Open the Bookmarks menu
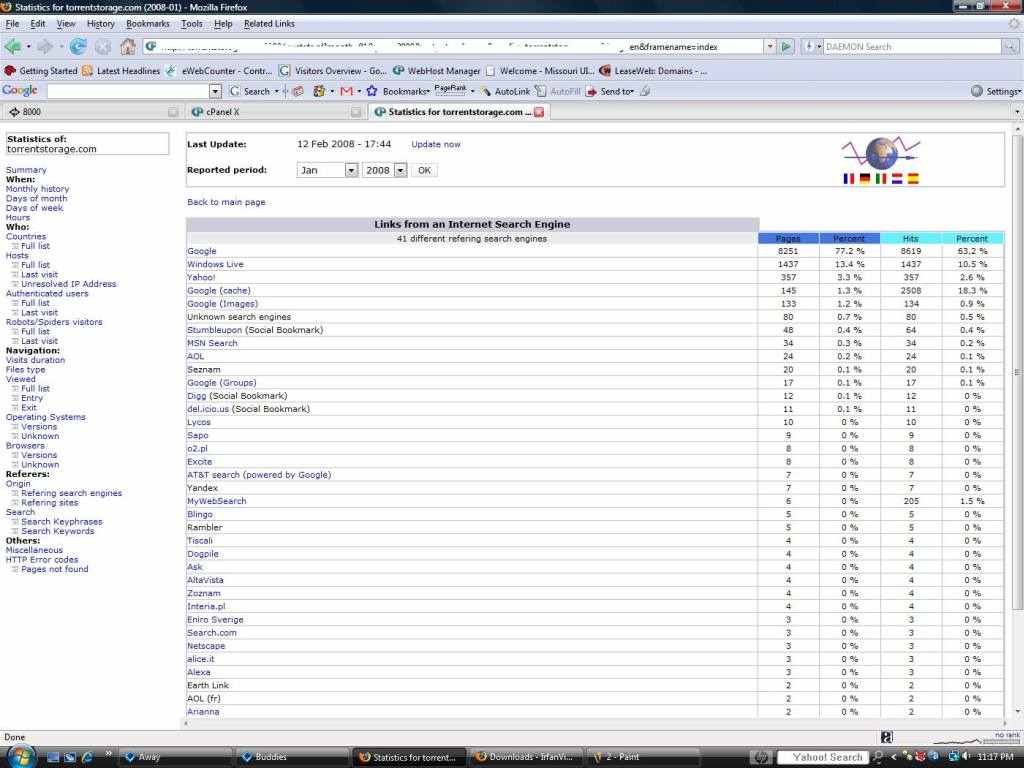 (x=148, y=23)
